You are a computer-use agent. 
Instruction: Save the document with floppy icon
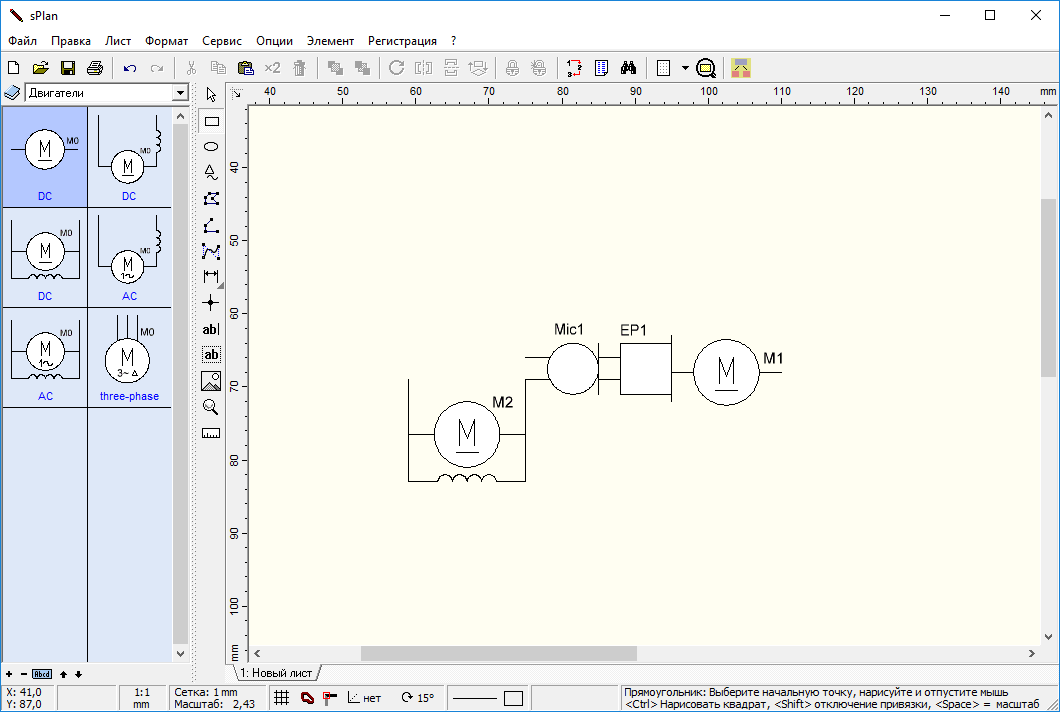[68, 68]
